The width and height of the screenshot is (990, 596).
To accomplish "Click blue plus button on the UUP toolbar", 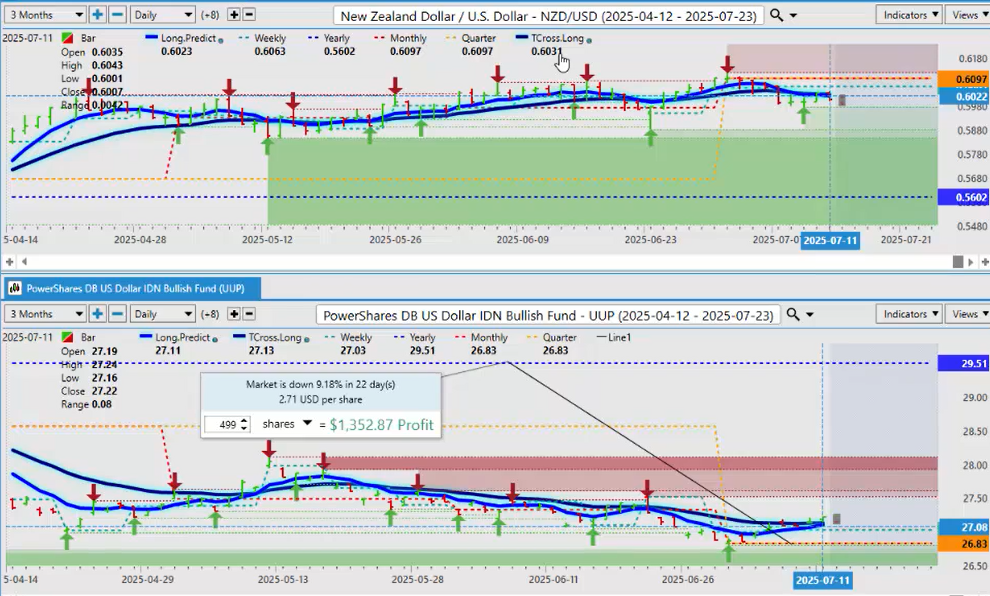I will (x=98, y=314).
